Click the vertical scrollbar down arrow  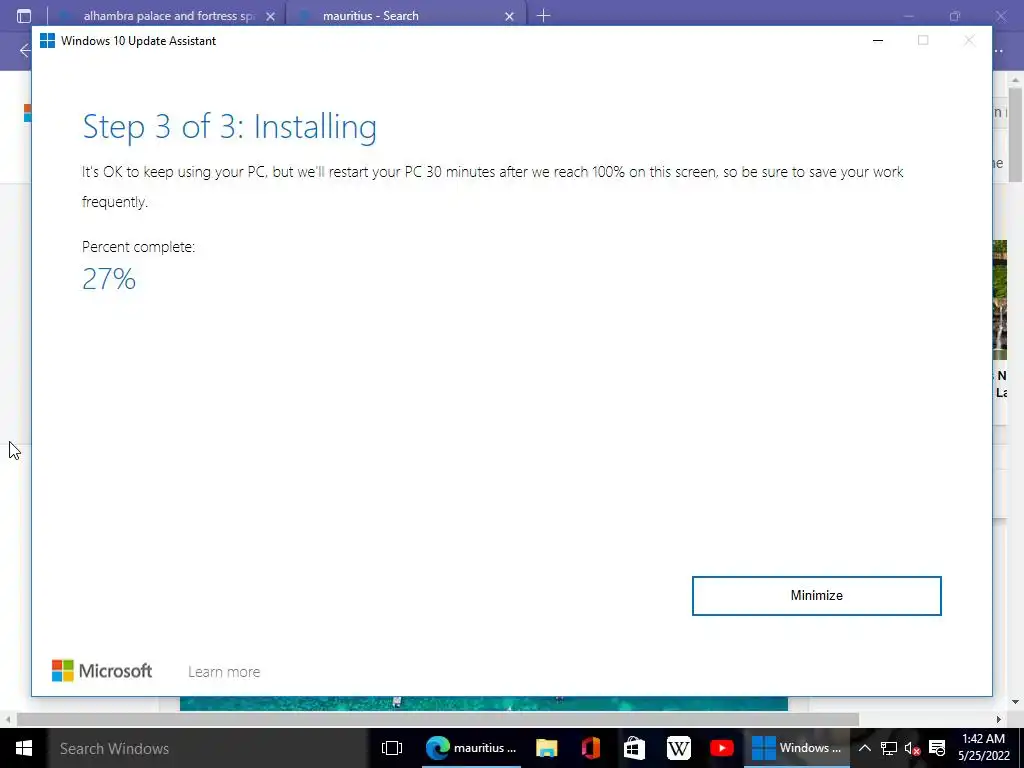[1015, 702]
